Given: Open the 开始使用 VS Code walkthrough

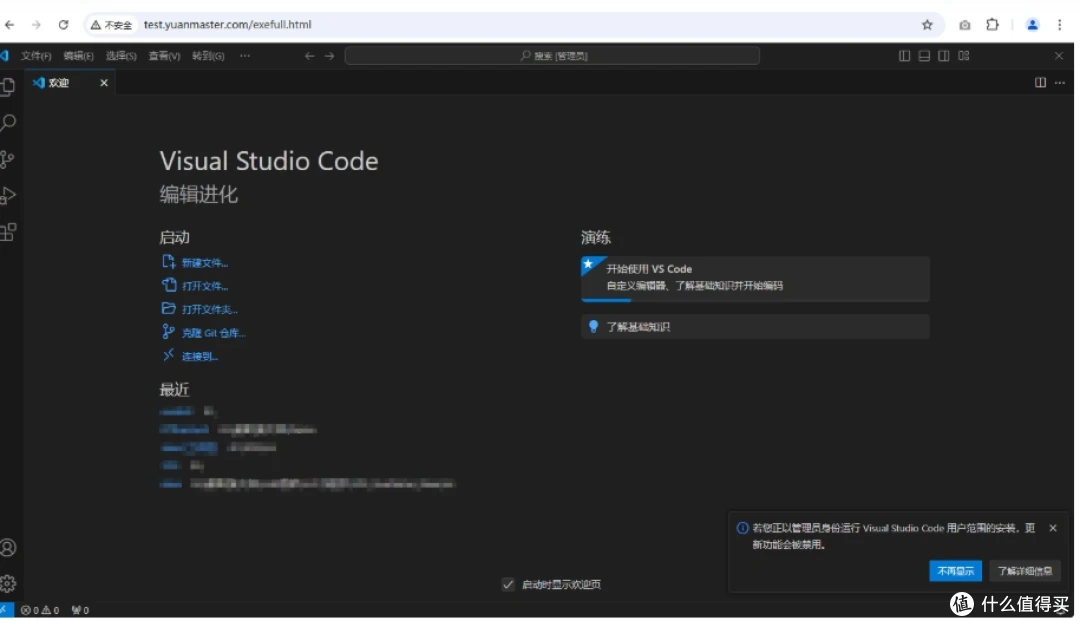Looking at the screenshot, I should (755, 279).
